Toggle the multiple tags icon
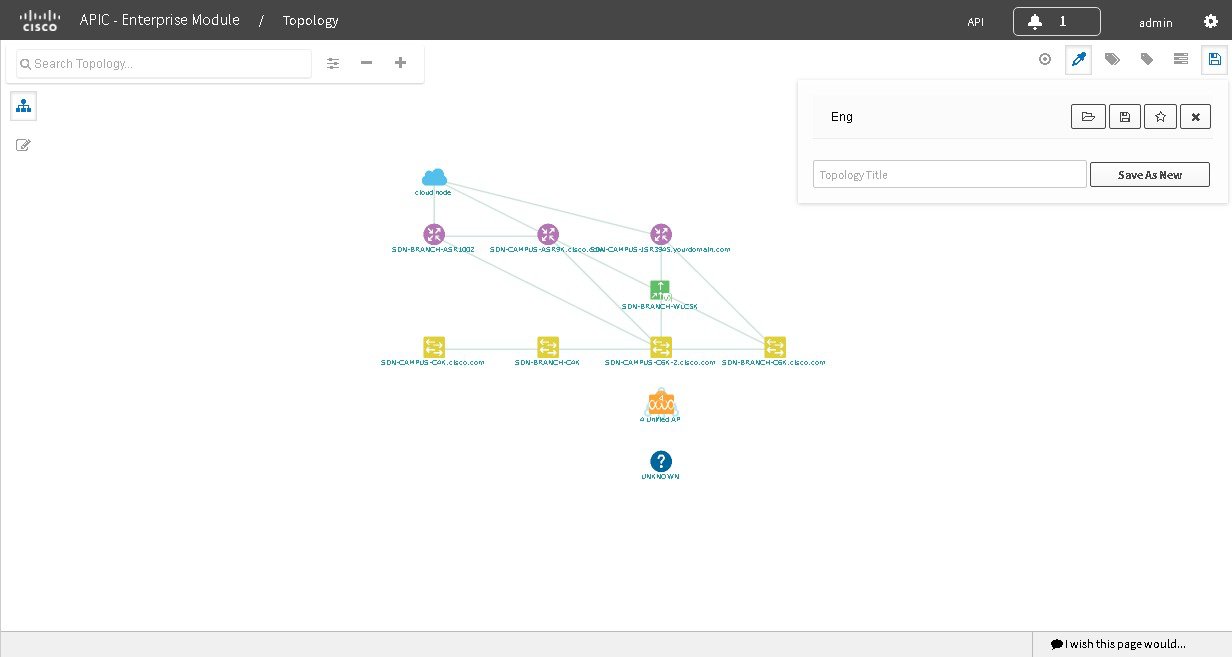This screenshot has width=1232, height=657. click(1112, 59)
